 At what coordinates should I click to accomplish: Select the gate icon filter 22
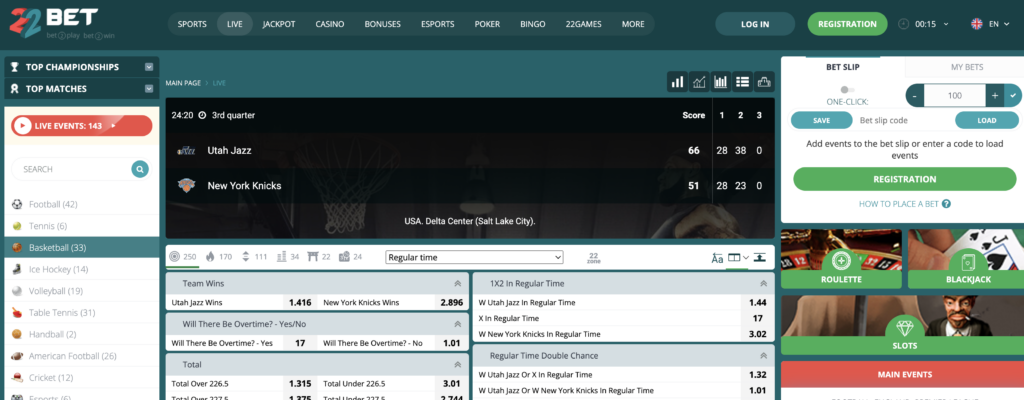pyautogui.click(x=319, y=257)
